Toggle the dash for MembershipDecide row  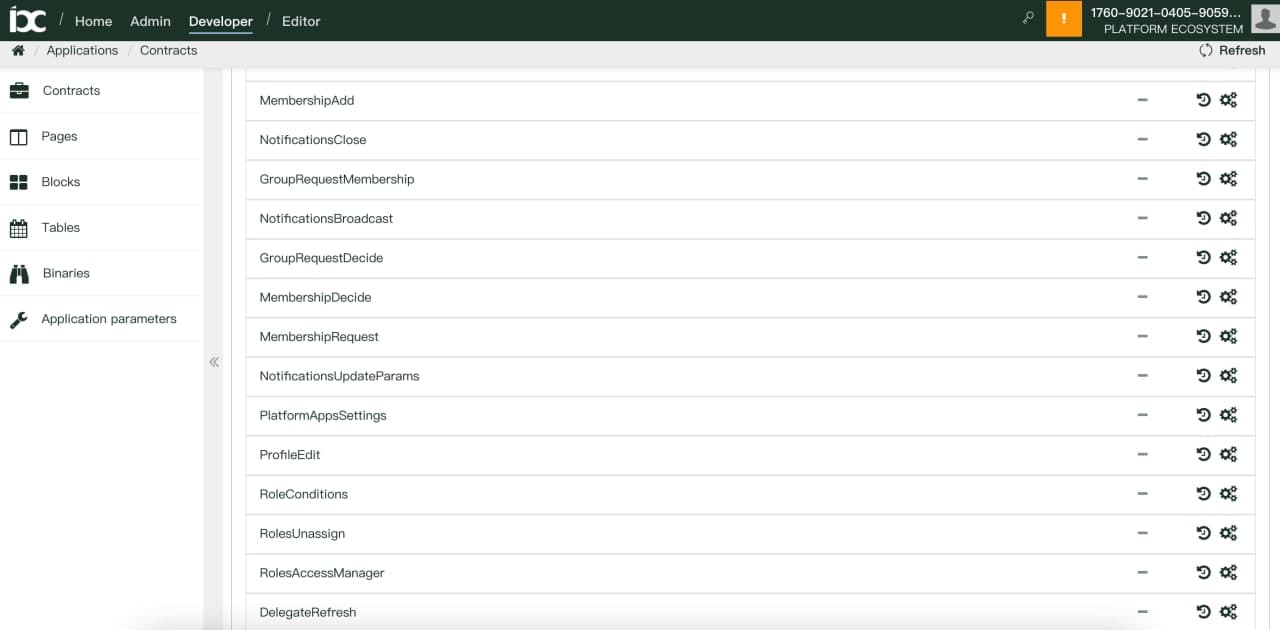point(1142,297)
